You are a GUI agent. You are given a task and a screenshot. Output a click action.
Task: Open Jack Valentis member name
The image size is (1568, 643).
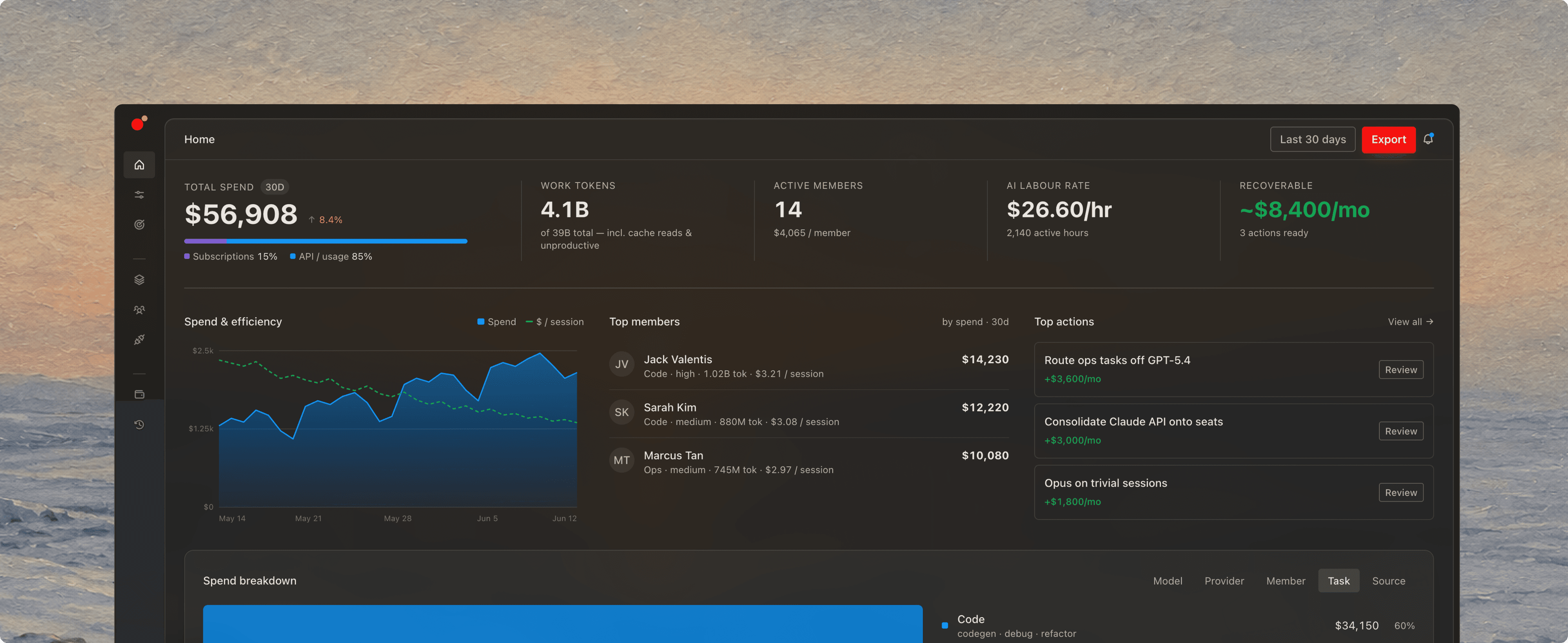click(677, 359)
